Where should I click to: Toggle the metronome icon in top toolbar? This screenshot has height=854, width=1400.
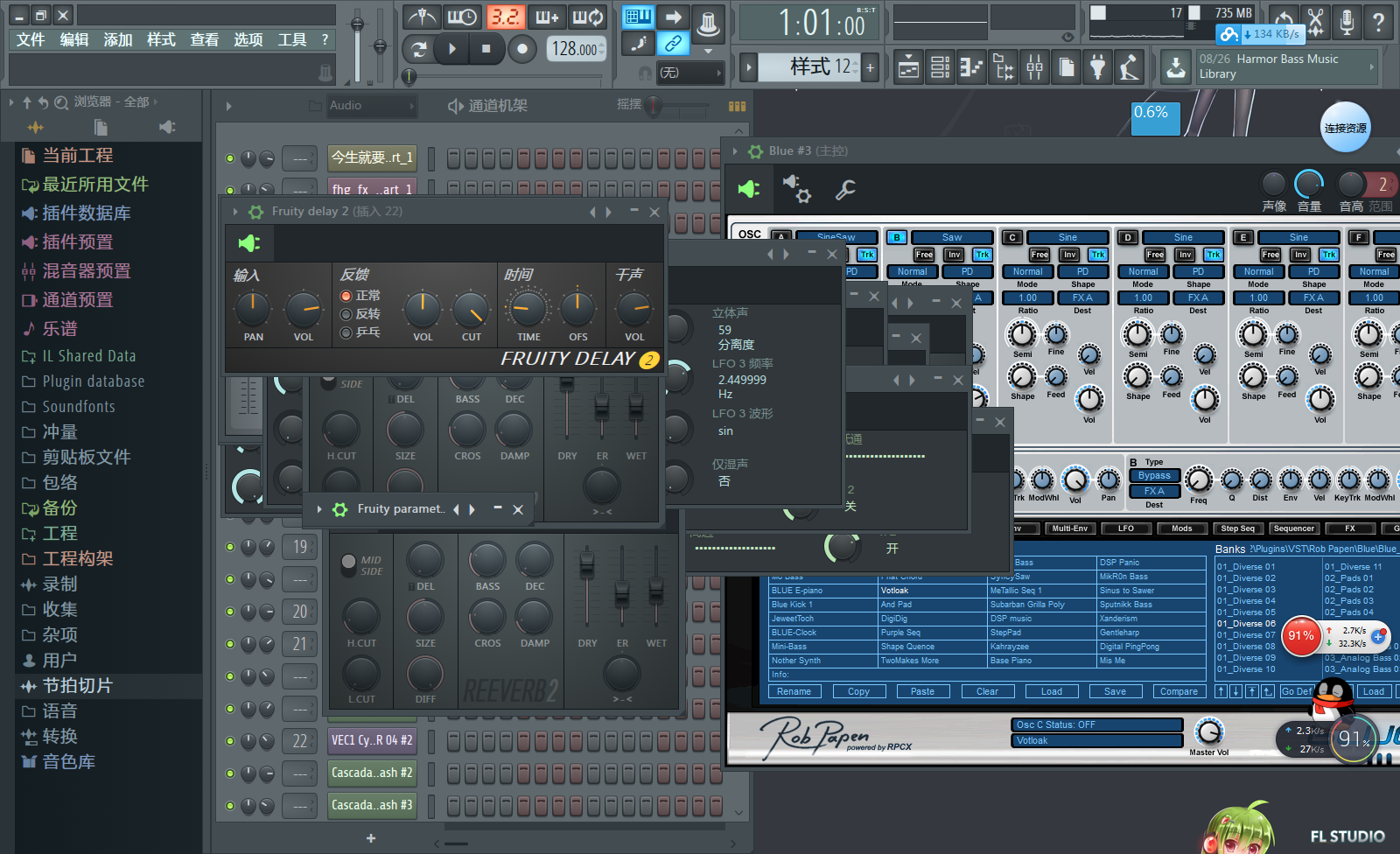423,17
